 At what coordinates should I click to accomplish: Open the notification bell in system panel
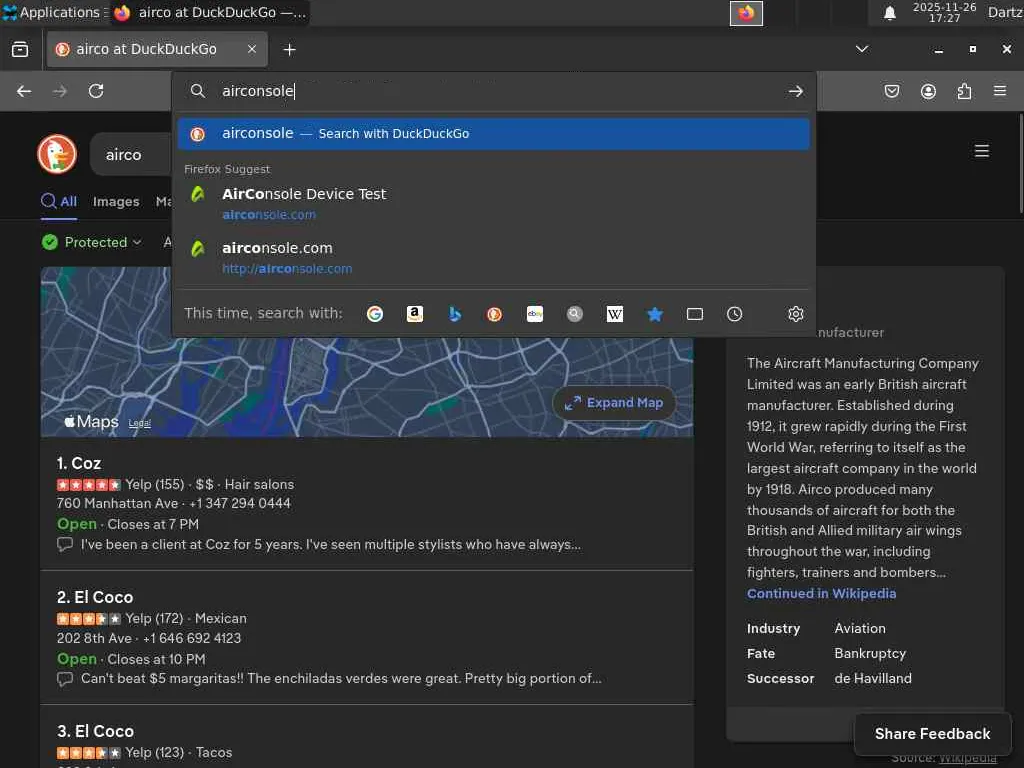click(889, 13)
